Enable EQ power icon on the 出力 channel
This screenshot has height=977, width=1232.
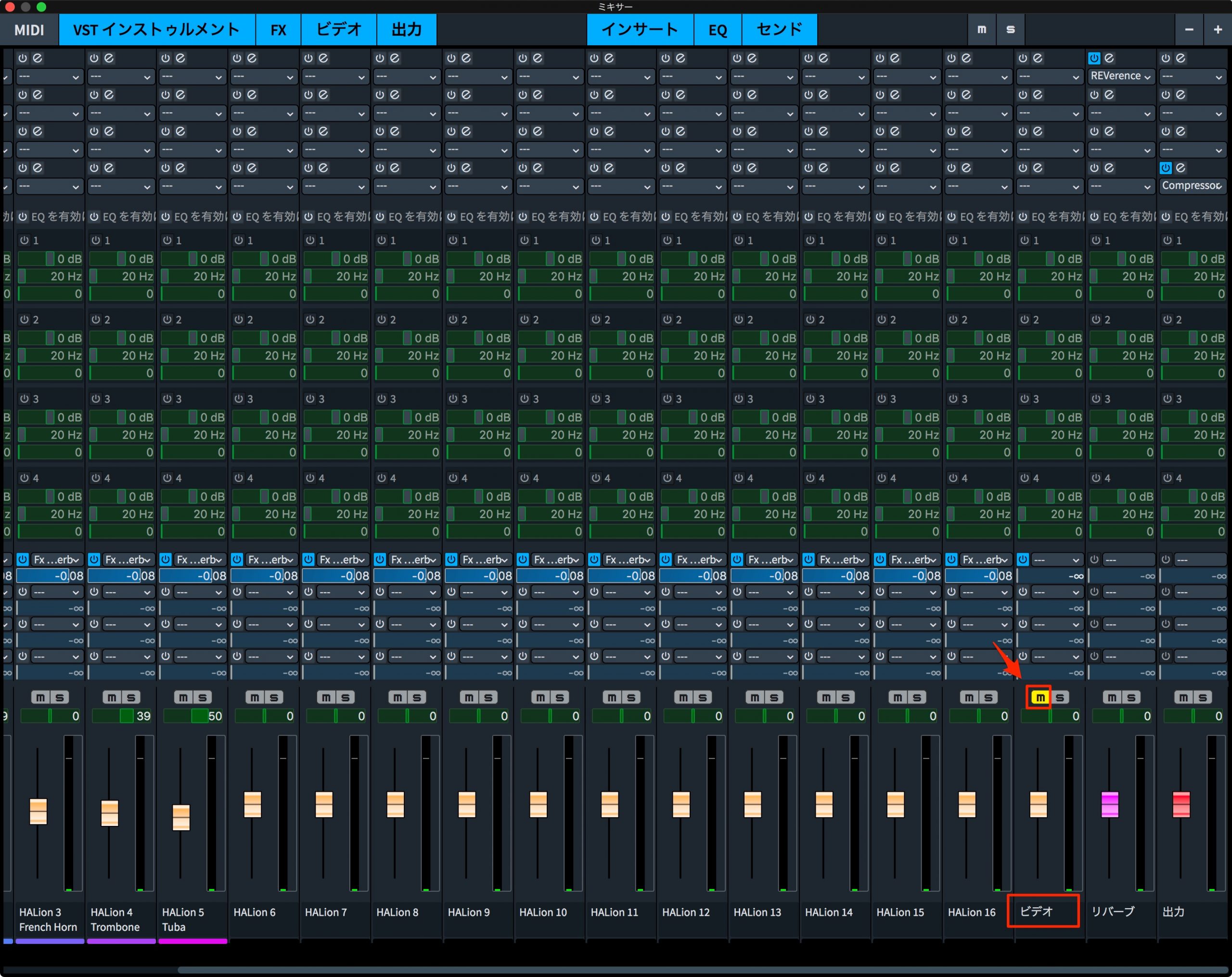coord(1166,216)
